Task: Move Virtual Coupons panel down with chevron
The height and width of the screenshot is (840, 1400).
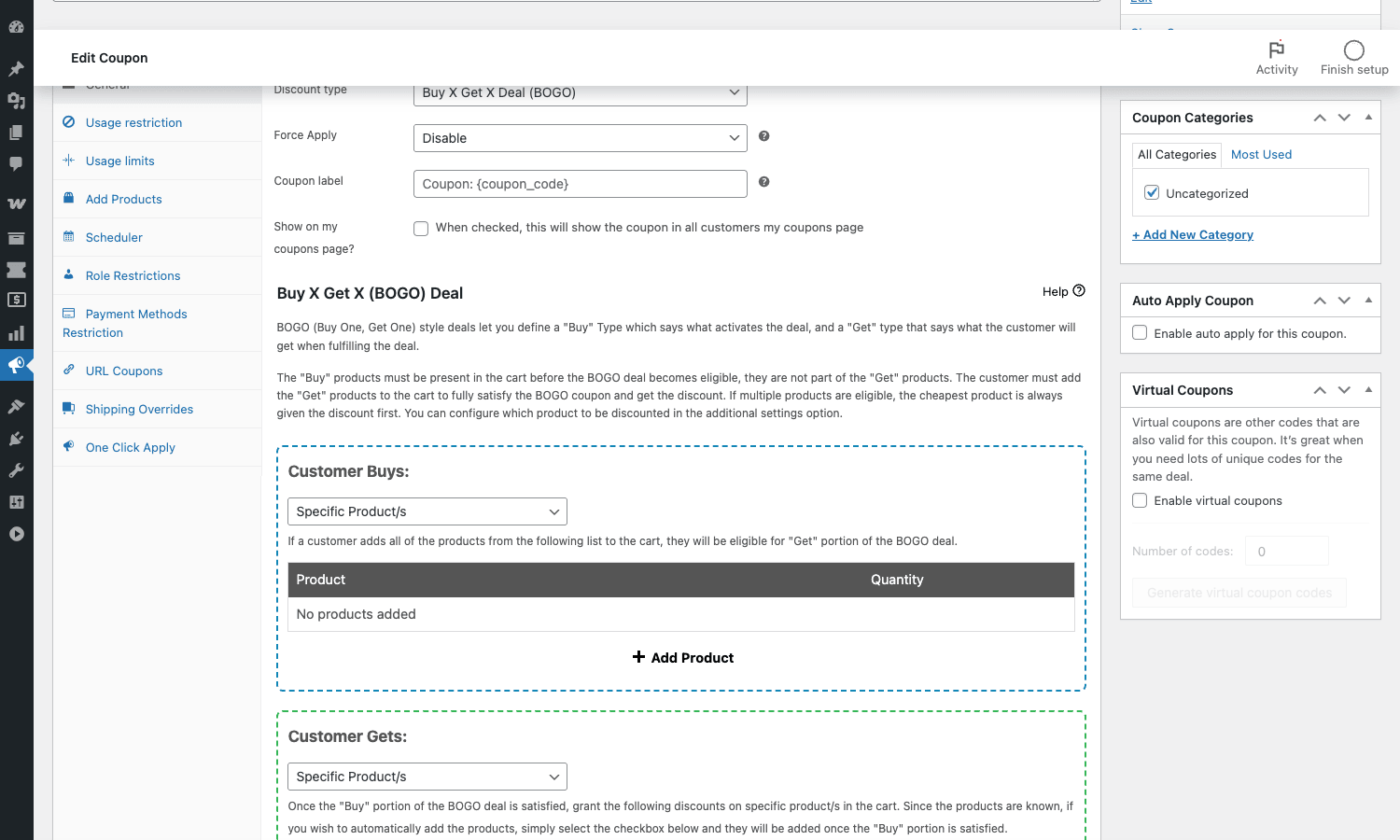Action: click(x=1344, y=390)
